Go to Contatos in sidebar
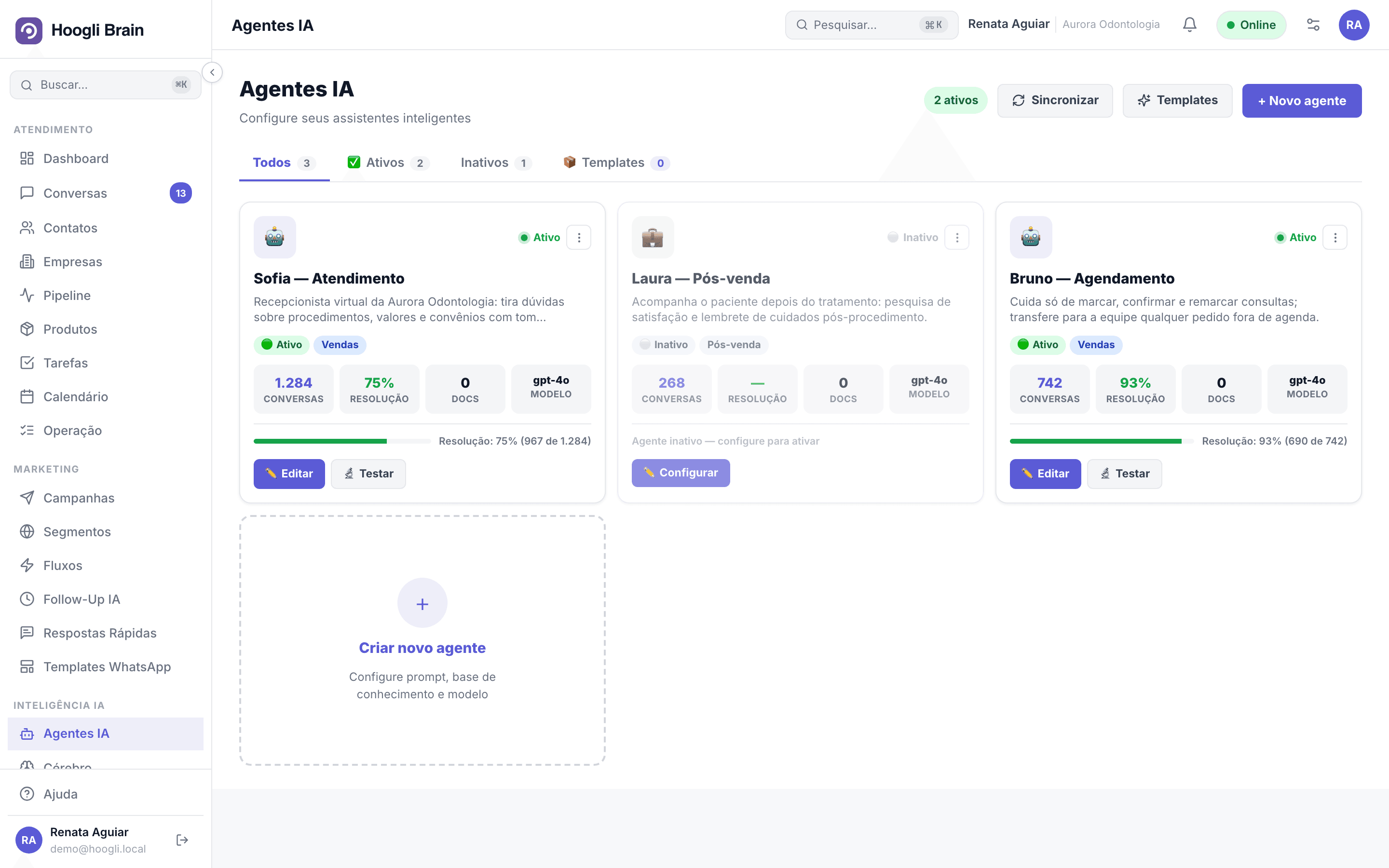 [106, 228]
